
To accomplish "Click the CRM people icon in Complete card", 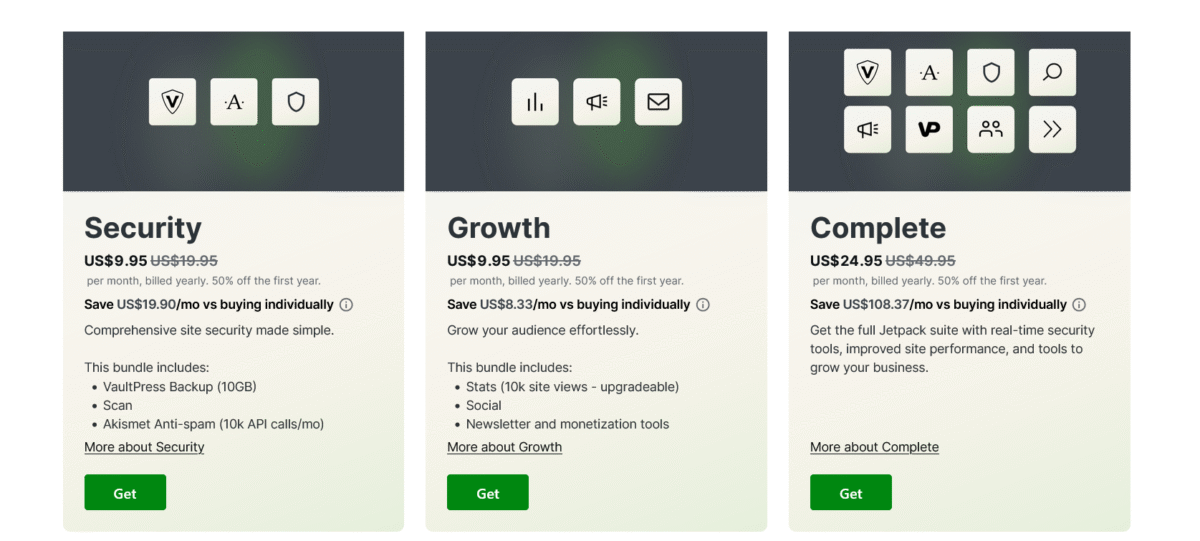I will [x=991, y=129].
